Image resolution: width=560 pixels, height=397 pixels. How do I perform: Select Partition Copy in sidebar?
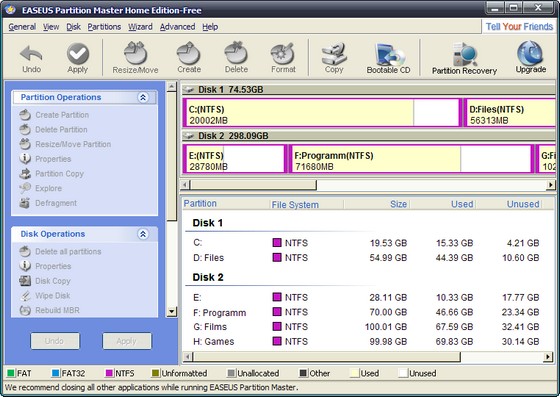[x=51, y=174]
